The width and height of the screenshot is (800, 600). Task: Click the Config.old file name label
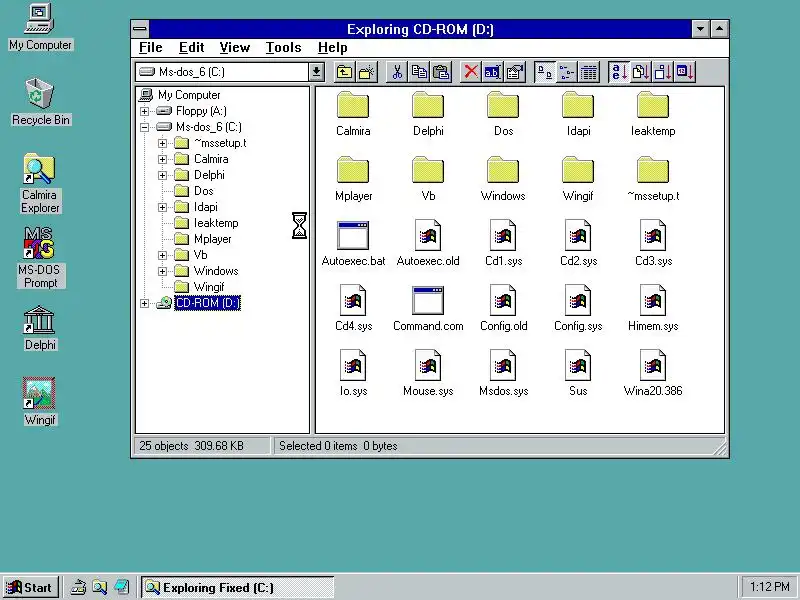click(503, 327)
